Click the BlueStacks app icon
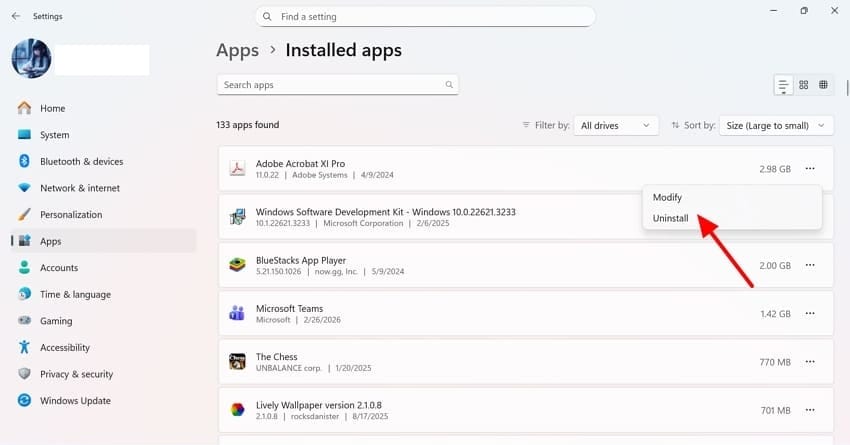Screen dimensions: 850x445 [237, 265]
